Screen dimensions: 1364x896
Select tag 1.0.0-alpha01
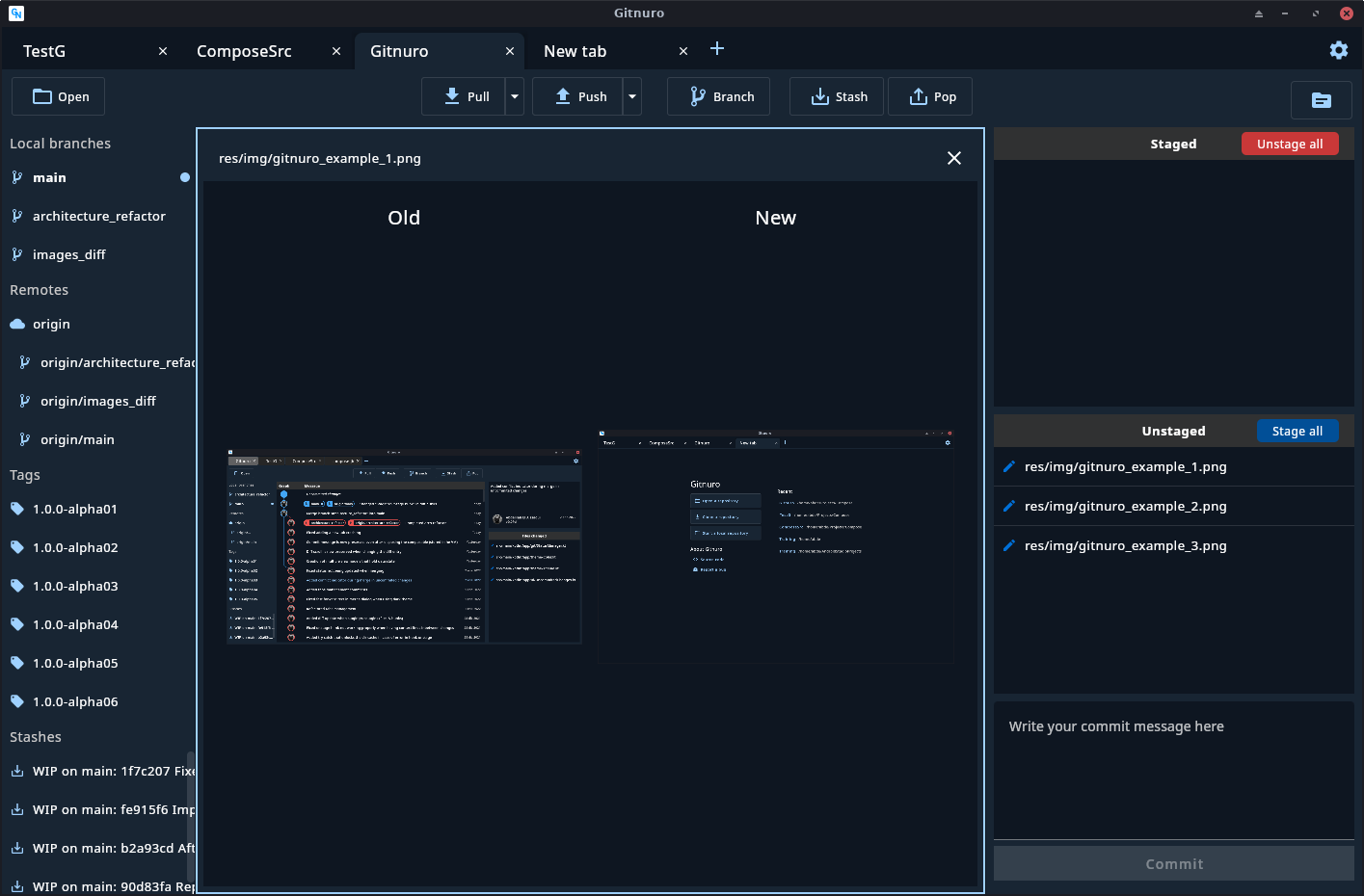pyautogui.click(x=97, y=509)
